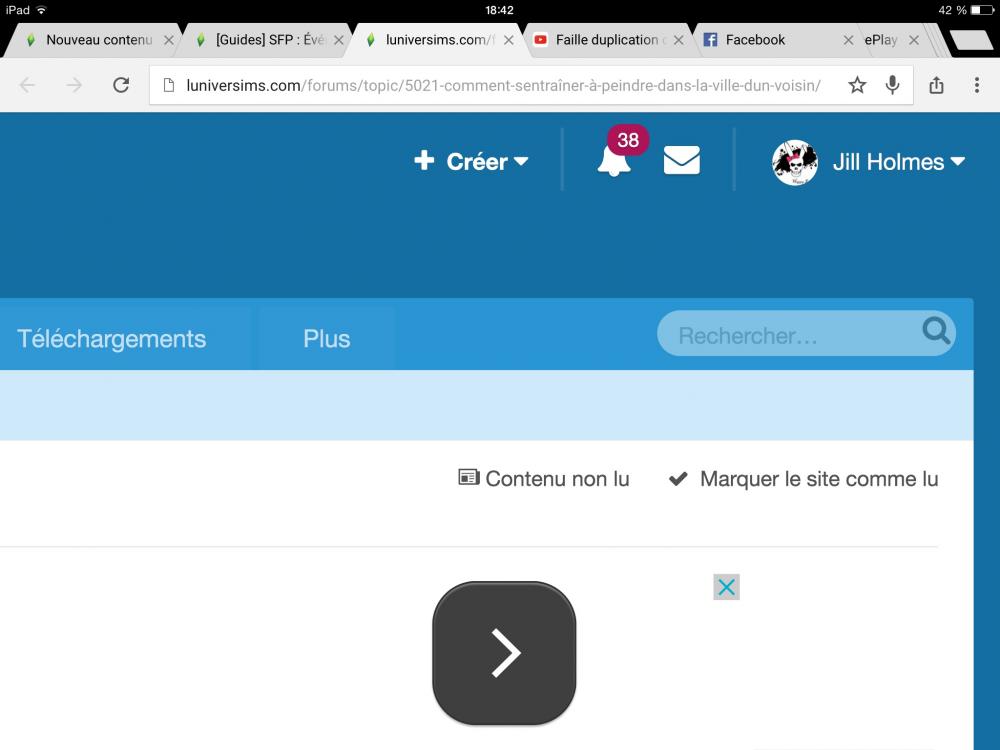Expand the Créer dropdown

click(x=472, y=161)
